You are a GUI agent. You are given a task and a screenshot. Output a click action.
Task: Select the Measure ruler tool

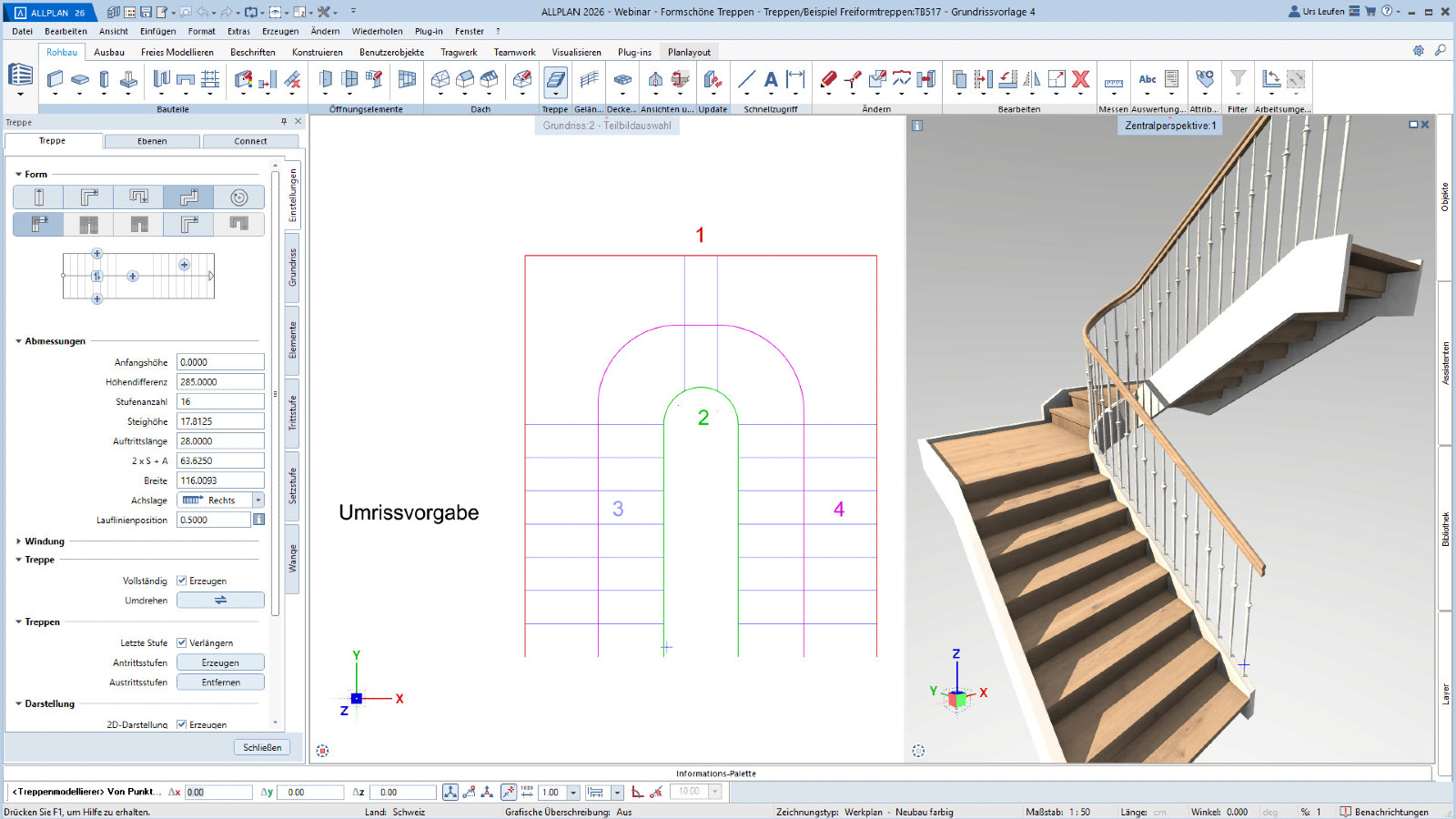pyautogui.click(x=1113, y=82)
